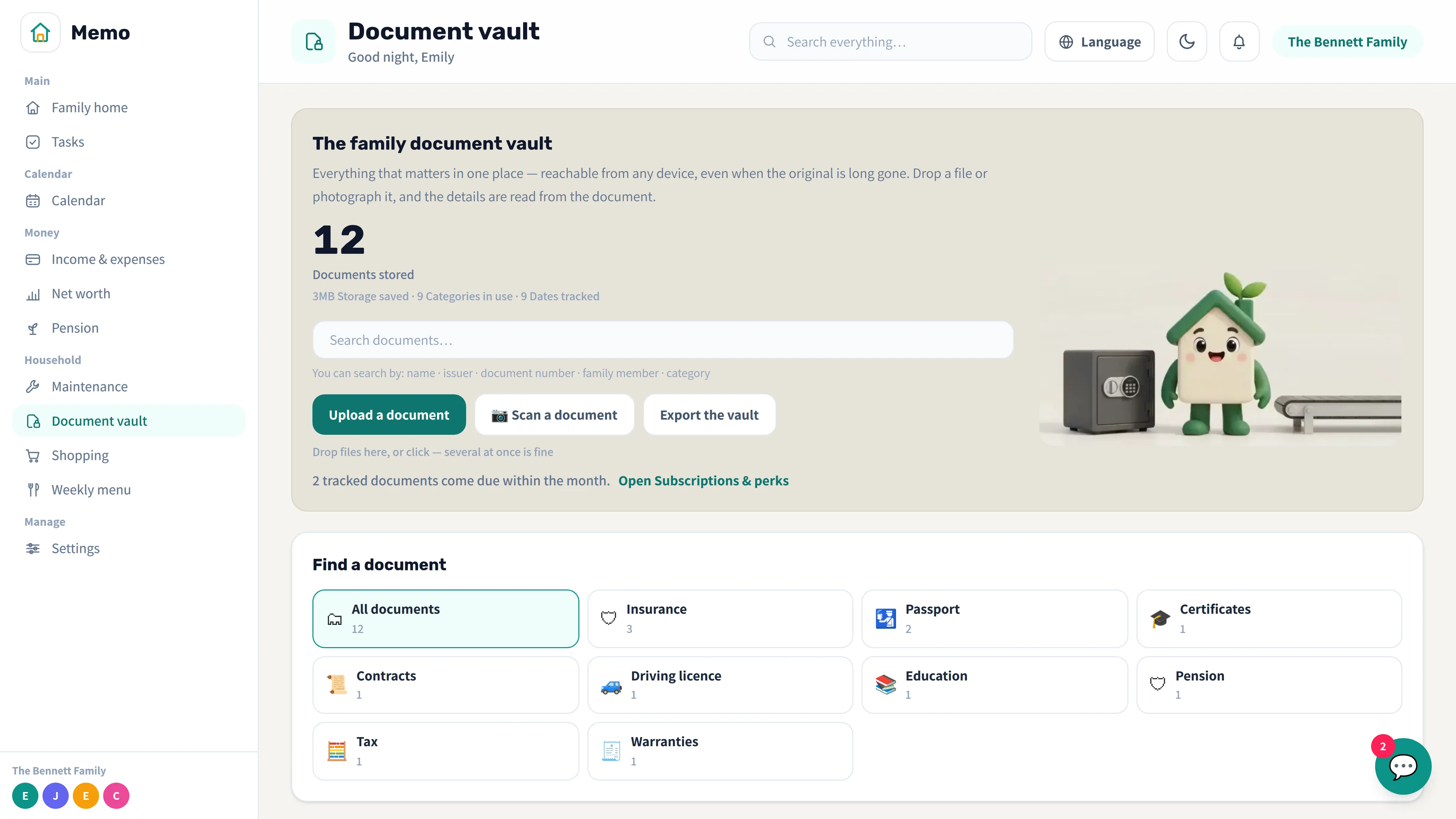Filter by Insurance category
This screenshot has height=819, width=1456.
[x=720, y=618]
